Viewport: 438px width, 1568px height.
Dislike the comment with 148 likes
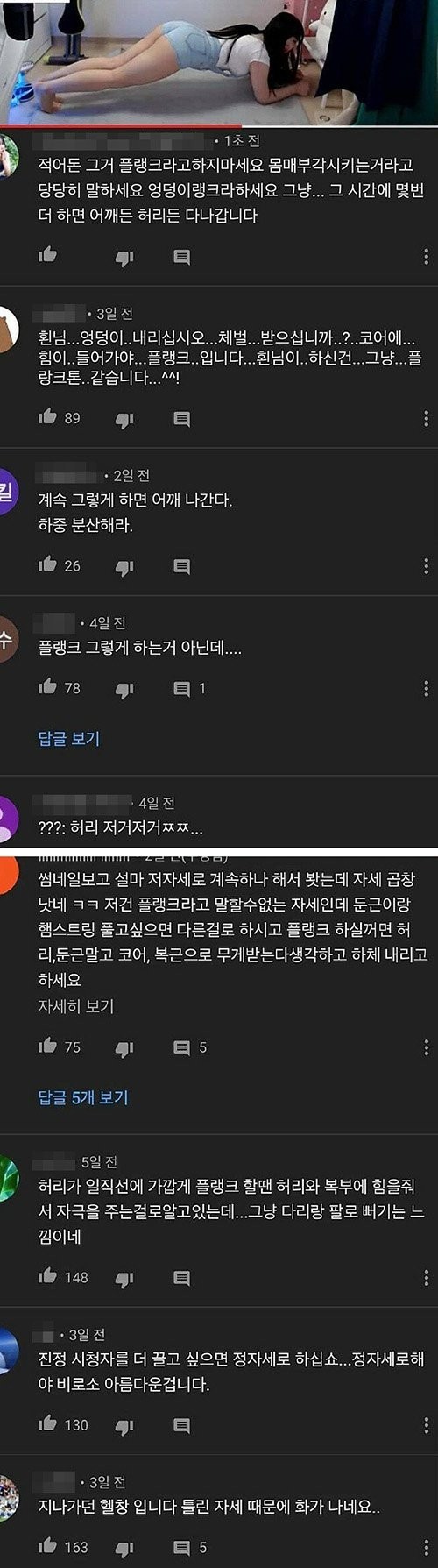point(124,1278)
